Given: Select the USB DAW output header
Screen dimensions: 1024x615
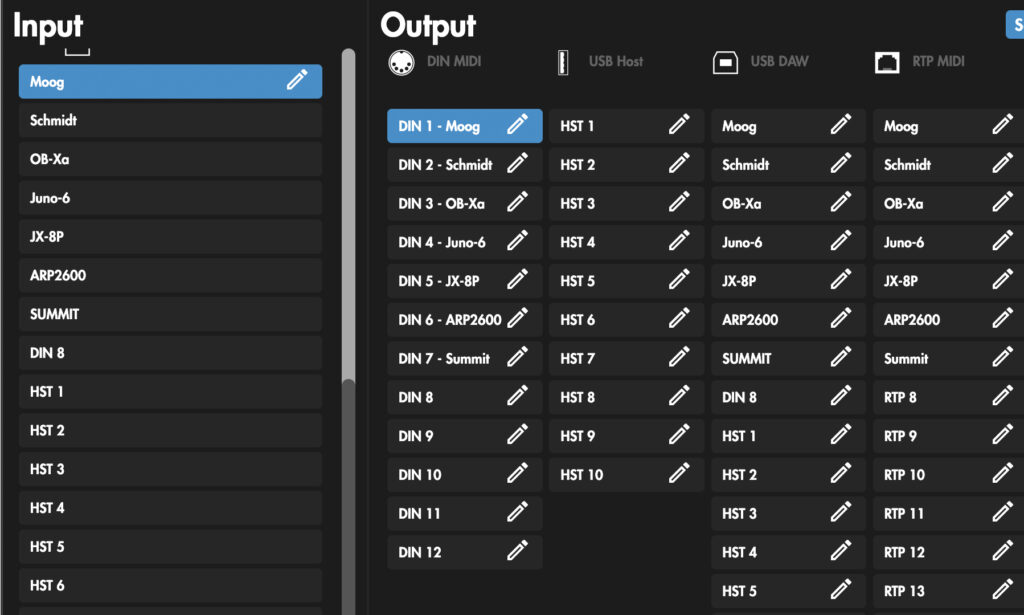Looking at the screenshot, I should (779, 61).
